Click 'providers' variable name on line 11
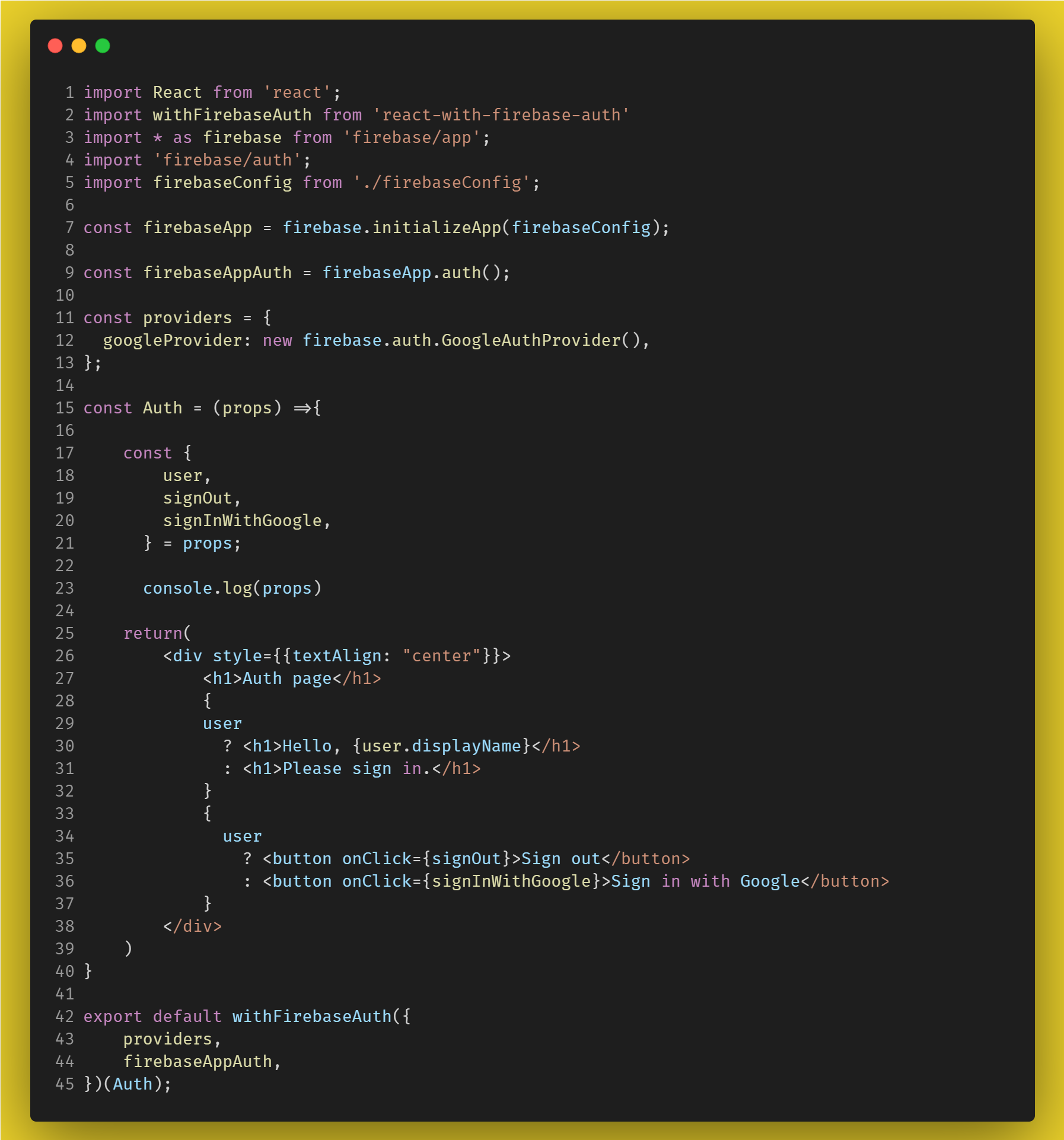The height and width of the screenshot is (1140, 1064). [x=187, y=318]
